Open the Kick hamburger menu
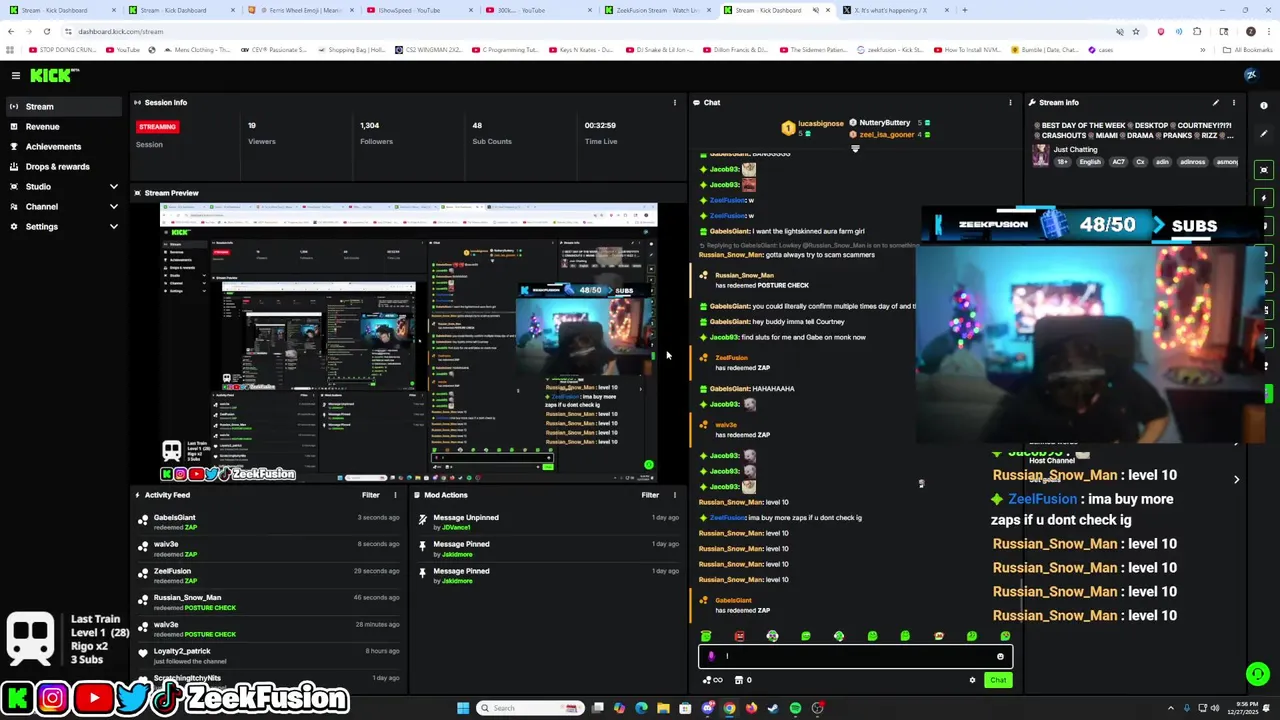Screen dimensions: 1280x720 click(x=16, y=75)
